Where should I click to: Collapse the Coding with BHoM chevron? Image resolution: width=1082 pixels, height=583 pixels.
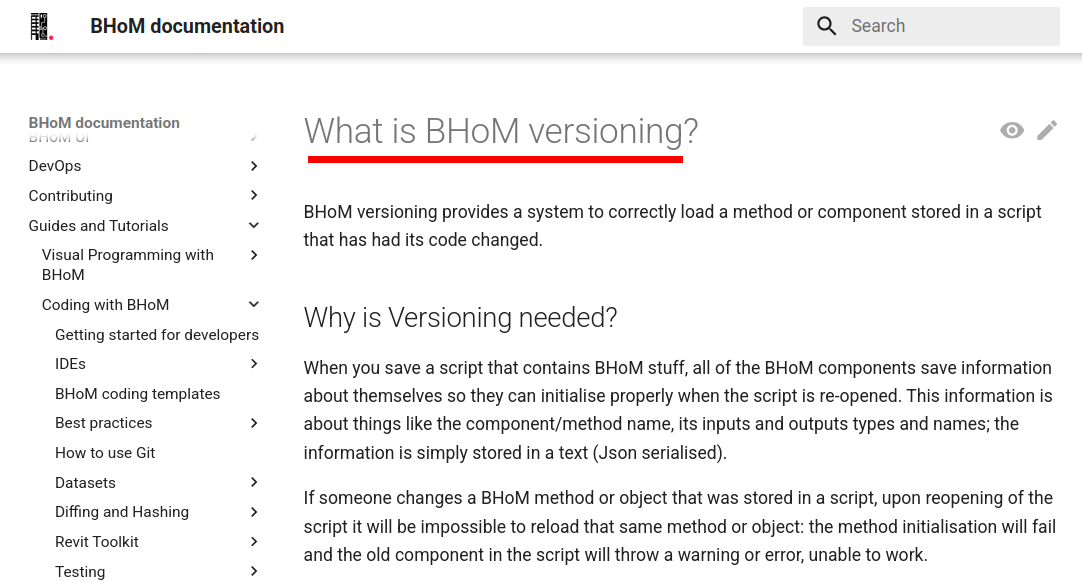[x=254, y=304]
